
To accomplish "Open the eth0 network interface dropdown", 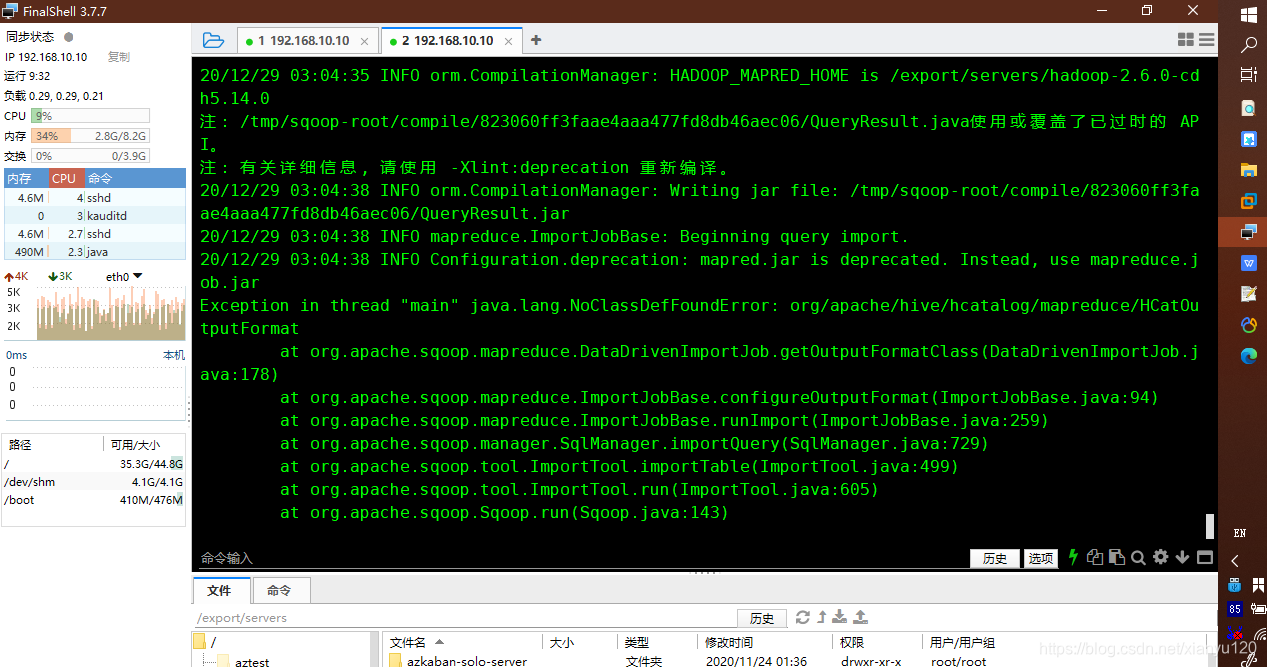I will pyautogui.click(x=125, y=276).
